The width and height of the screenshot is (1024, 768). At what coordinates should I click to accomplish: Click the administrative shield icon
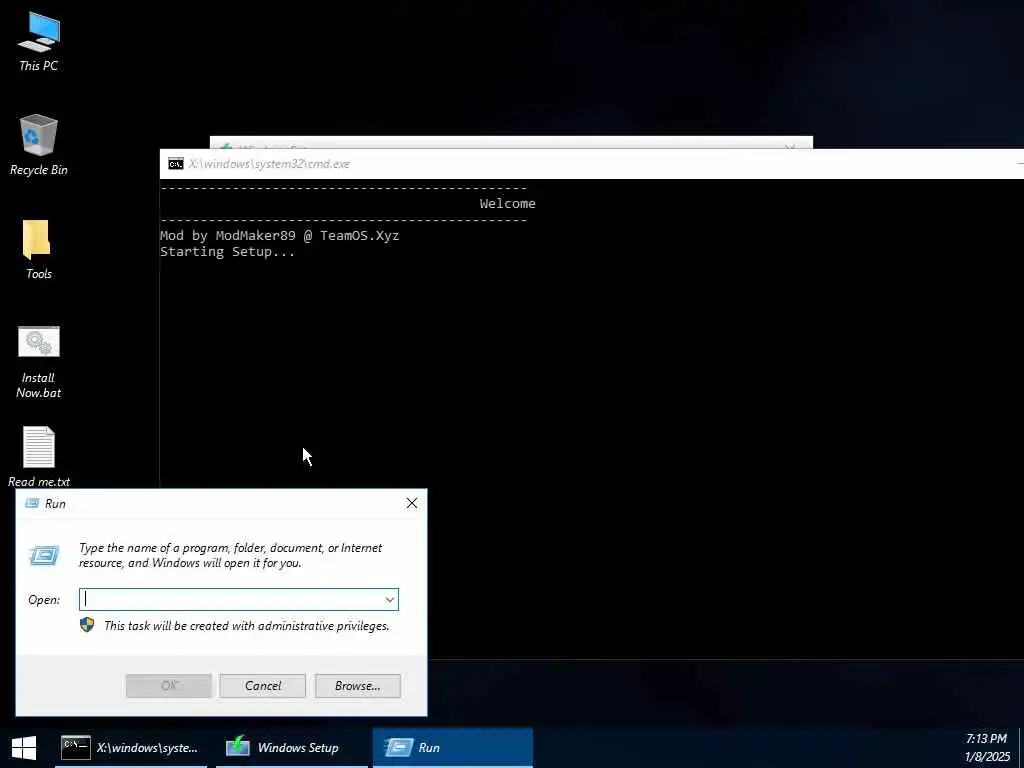(87, 625)
